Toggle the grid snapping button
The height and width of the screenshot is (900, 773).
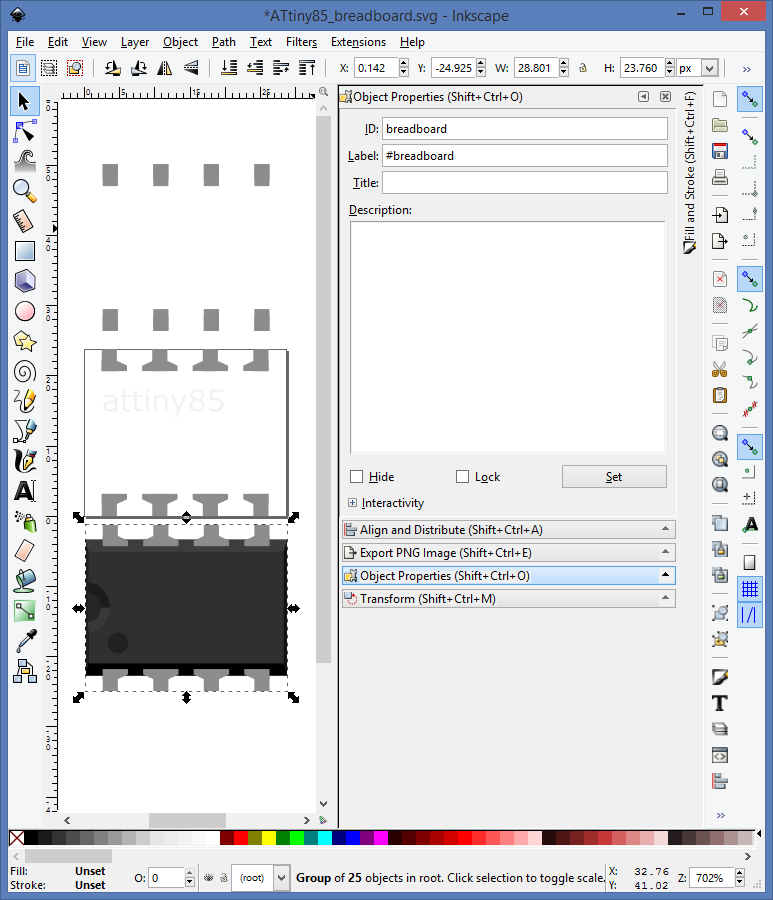749,589
